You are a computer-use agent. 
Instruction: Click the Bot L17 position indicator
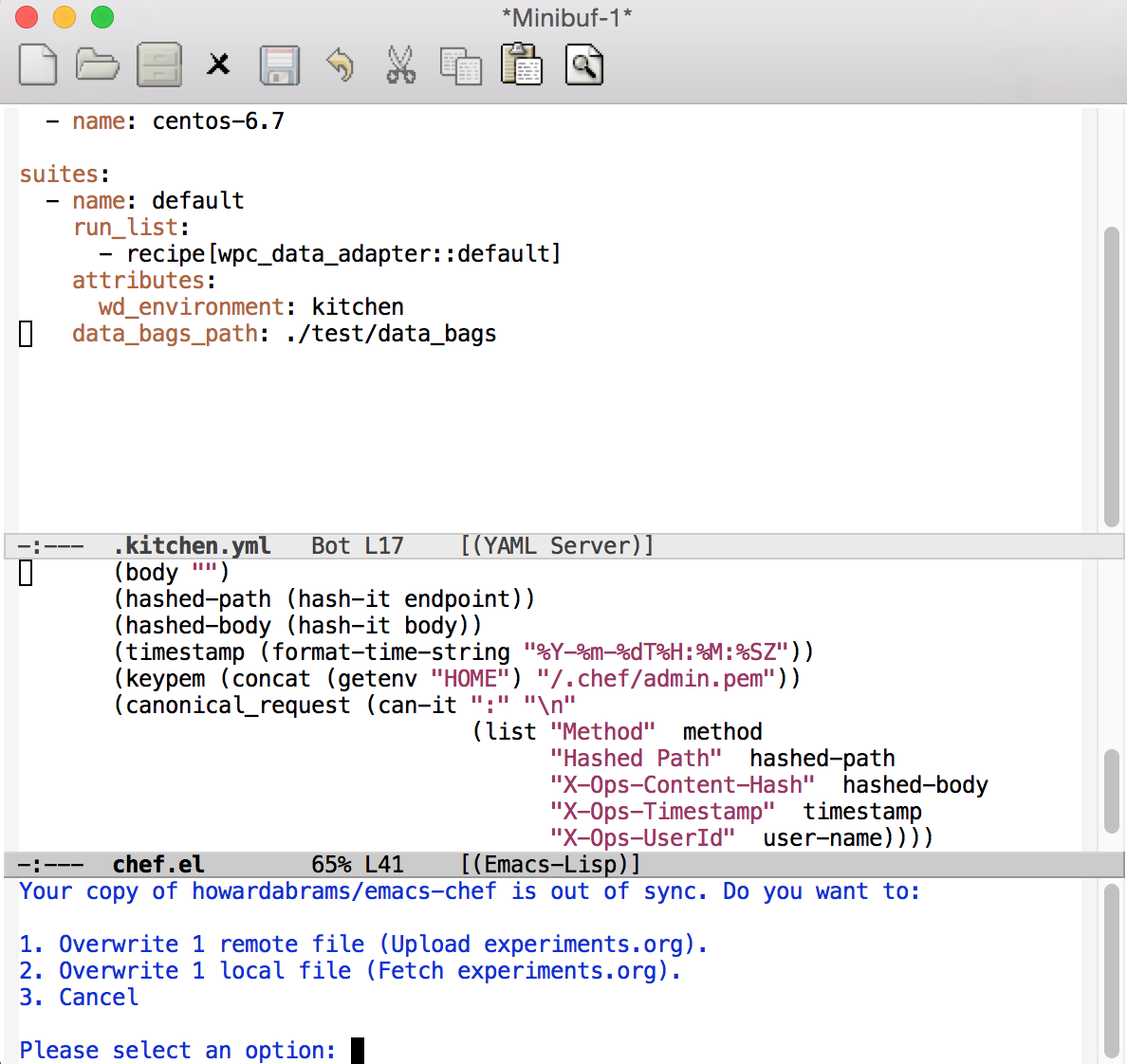(358, 546)
